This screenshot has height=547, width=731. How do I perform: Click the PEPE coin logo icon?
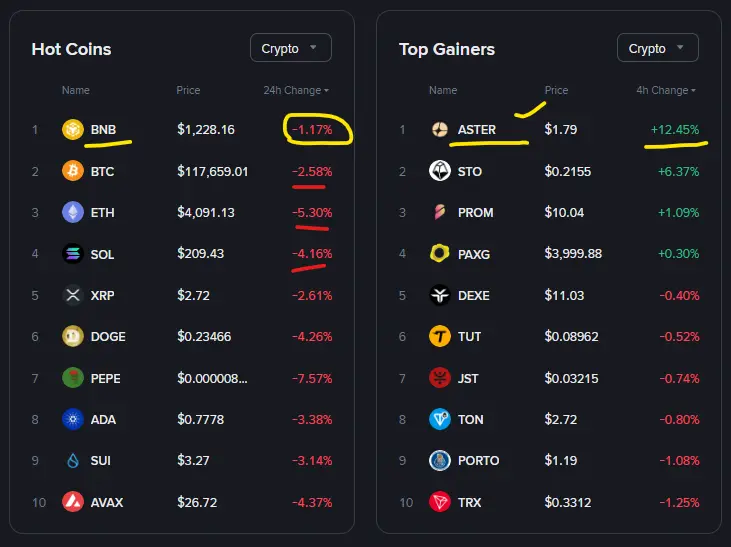72,378
